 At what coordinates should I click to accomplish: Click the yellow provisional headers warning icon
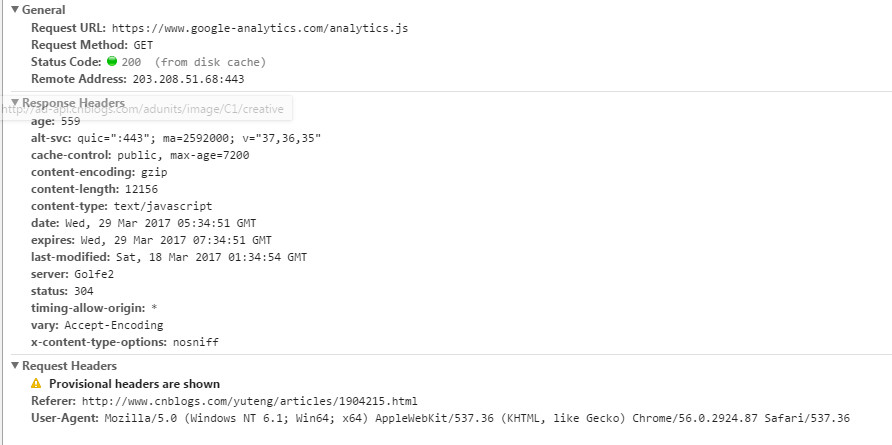click(x=36, y=384)
